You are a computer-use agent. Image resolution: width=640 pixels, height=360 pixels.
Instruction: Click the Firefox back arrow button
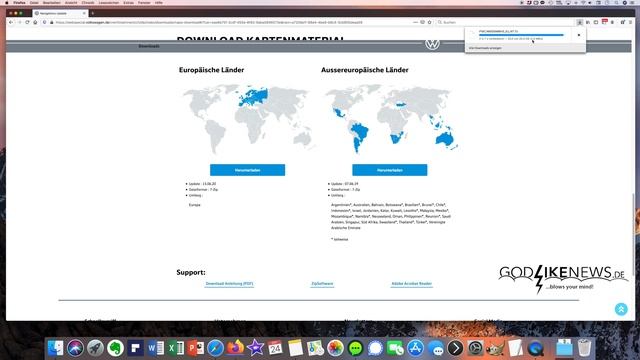11,22
